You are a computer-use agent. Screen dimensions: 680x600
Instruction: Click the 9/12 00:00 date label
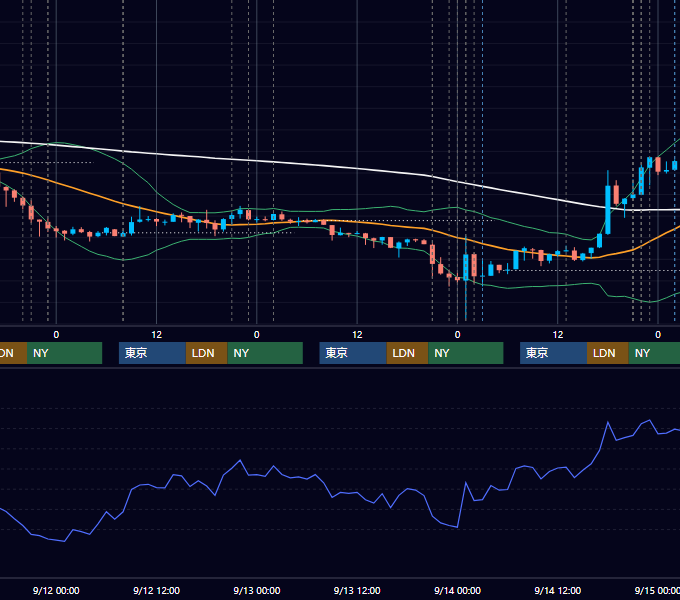coord(56,590)
